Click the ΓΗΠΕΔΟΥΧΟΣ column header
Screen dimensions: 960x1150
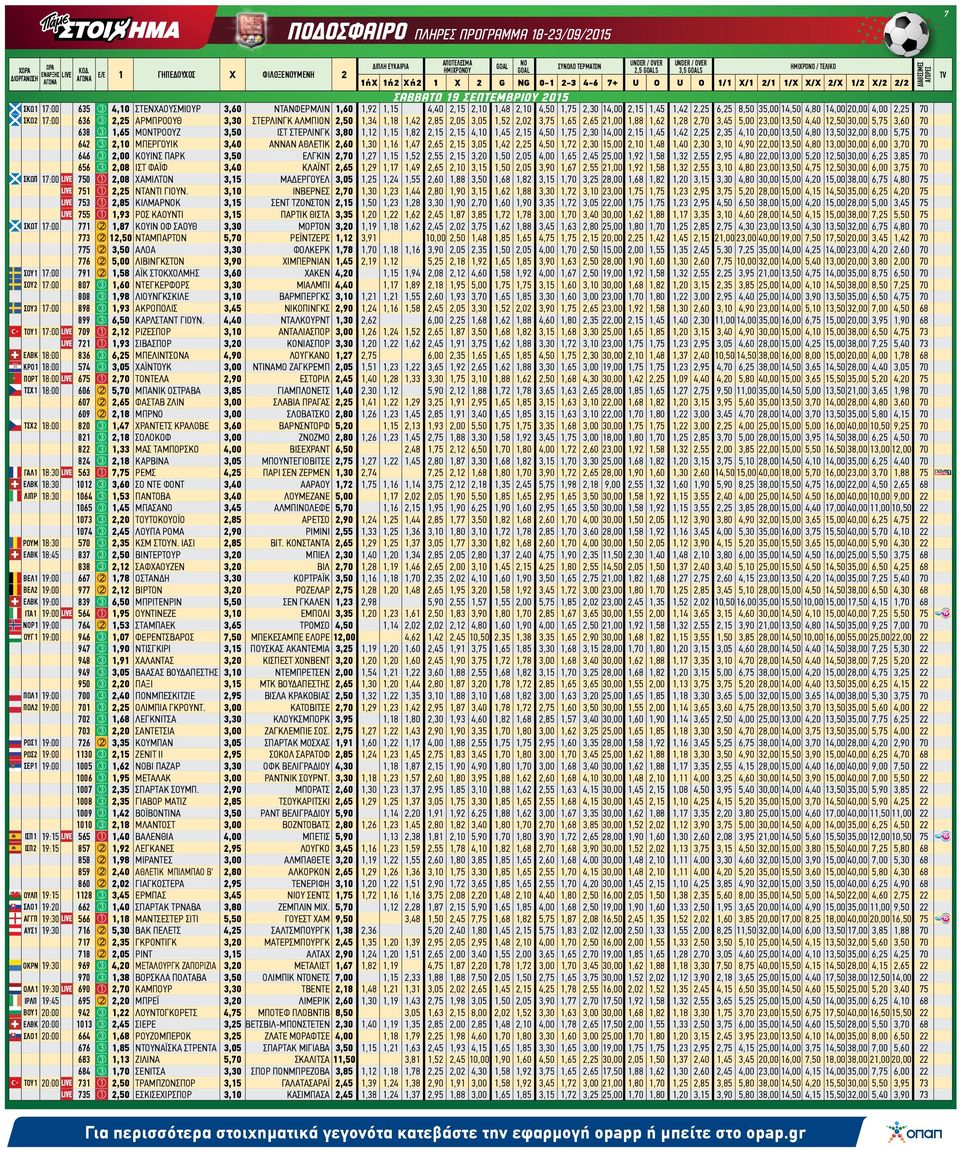(x=176, y=75)
